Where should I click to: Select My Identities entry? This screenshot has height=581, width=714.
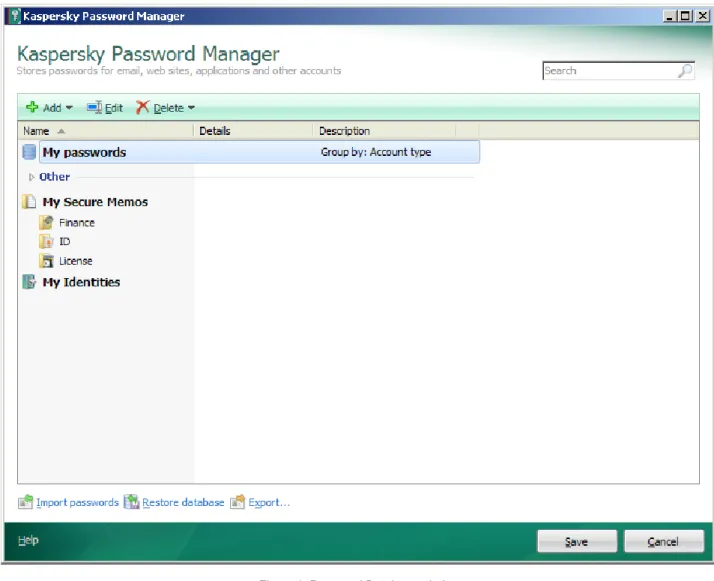(x=82, y=282)
